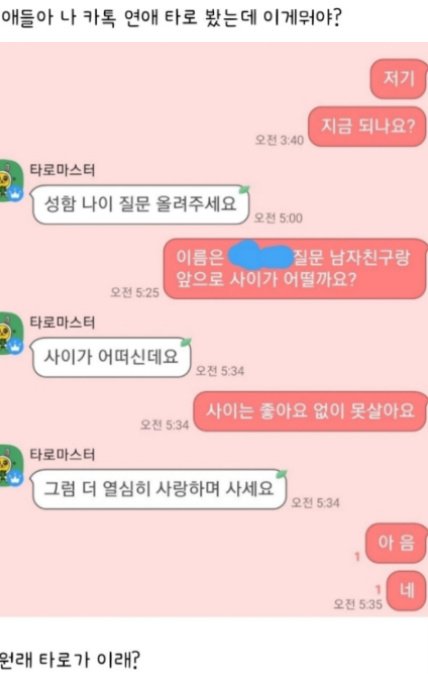Open the third 타로마스터 profile avatar
The image size is (428, 693).
click(11, 466)
